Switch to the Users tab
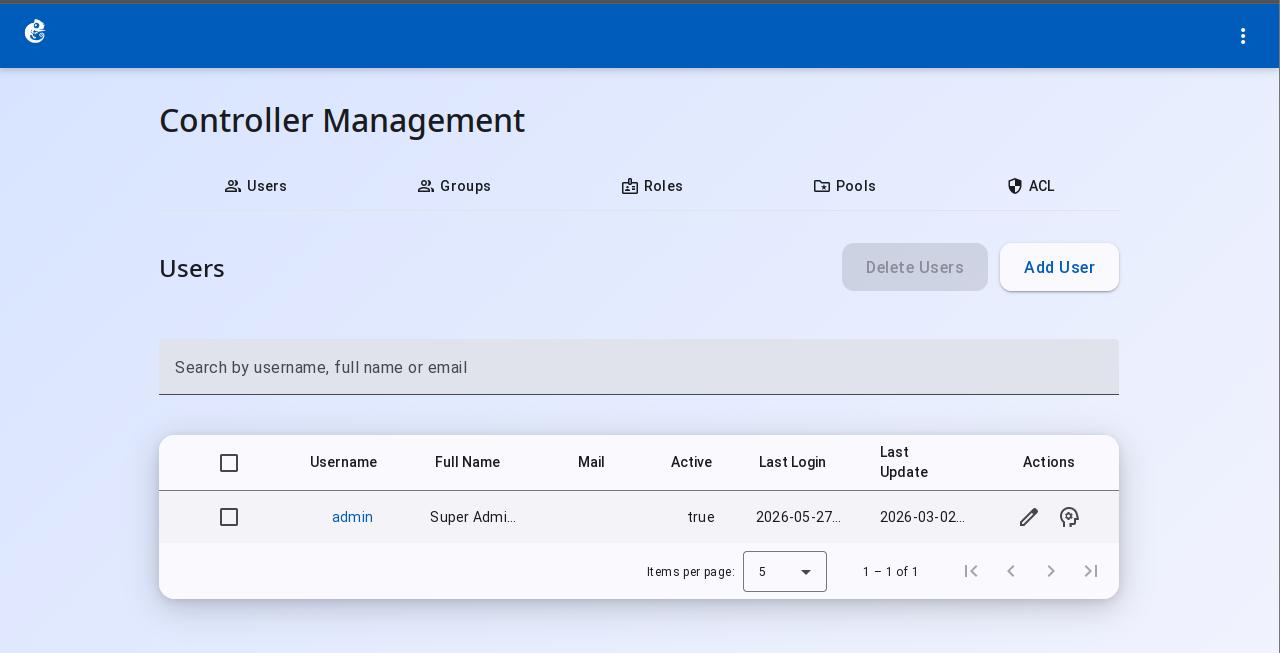The height and width of the screenshot is (653, 1280). (x=255, y=186)
